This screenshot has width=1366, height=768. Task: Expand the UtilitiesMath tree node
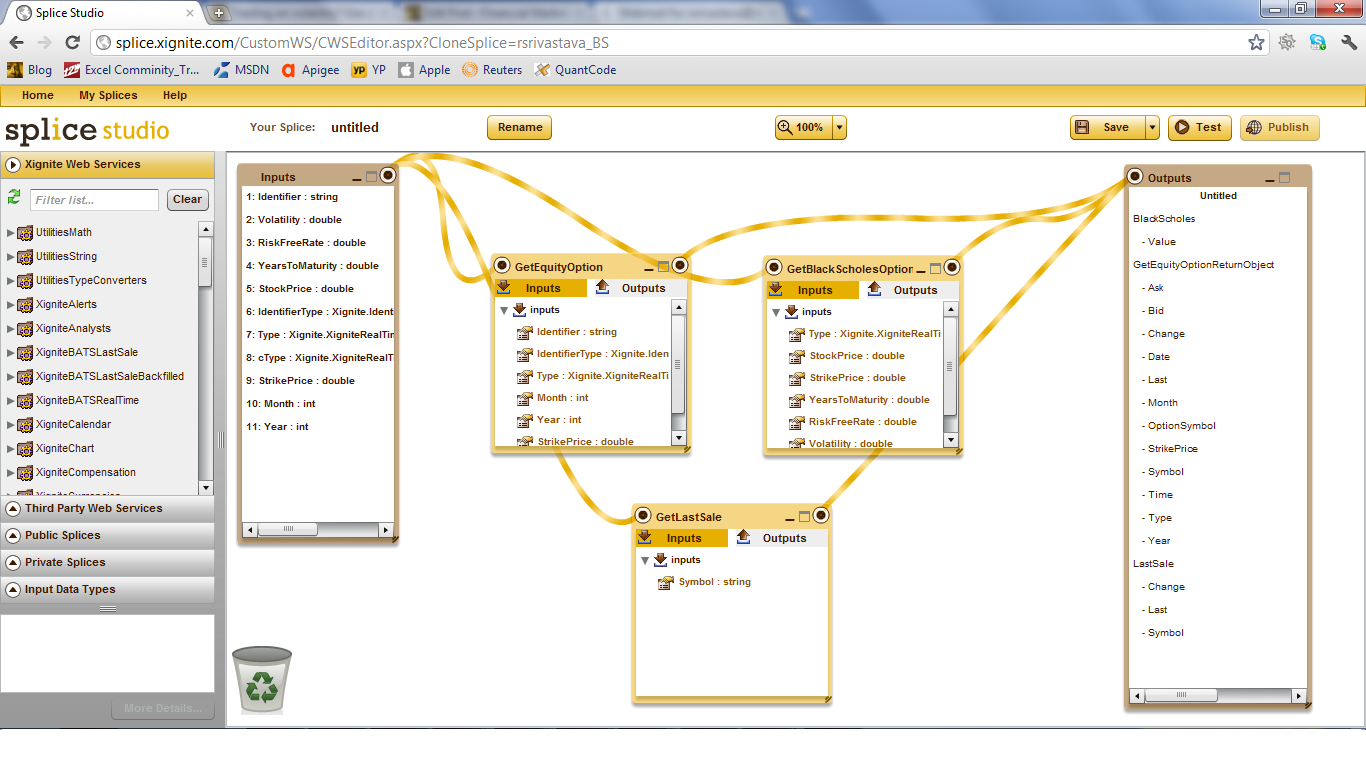click(11, 233)
